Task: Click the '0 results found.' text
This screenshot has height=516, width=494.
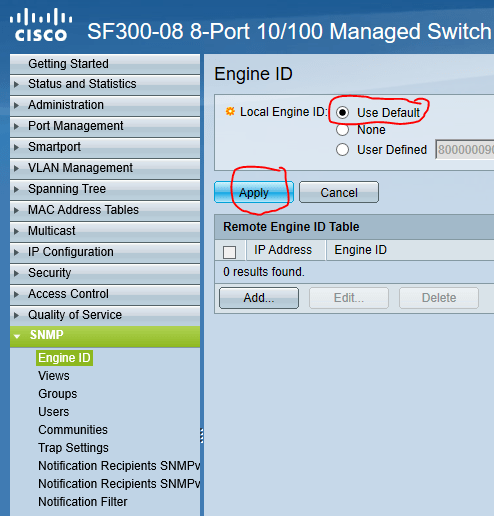Action: click(264, 272)
